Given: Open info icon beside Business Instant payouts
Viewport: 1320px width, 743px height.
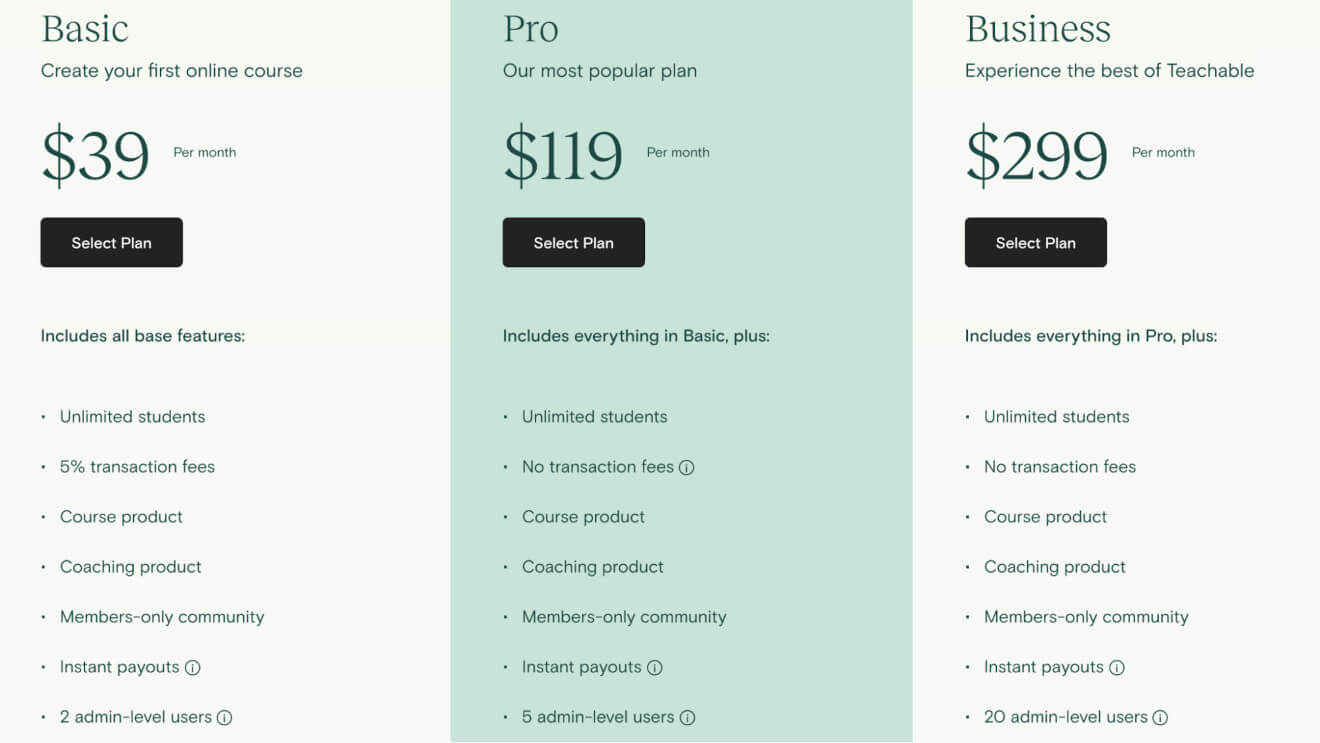Looking at the screenshot, I should (x=1117, y=667).
